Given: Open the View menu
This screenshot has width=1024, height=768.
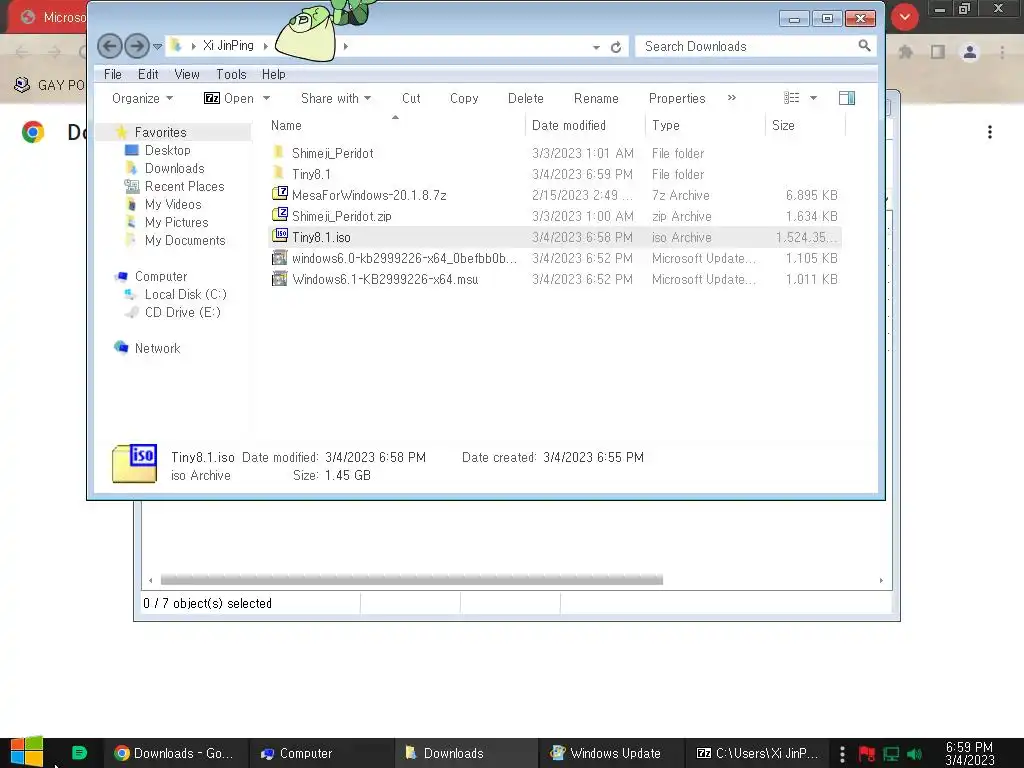Looking at the screenshot, I should pyautogui.click(x=187, y=74).
